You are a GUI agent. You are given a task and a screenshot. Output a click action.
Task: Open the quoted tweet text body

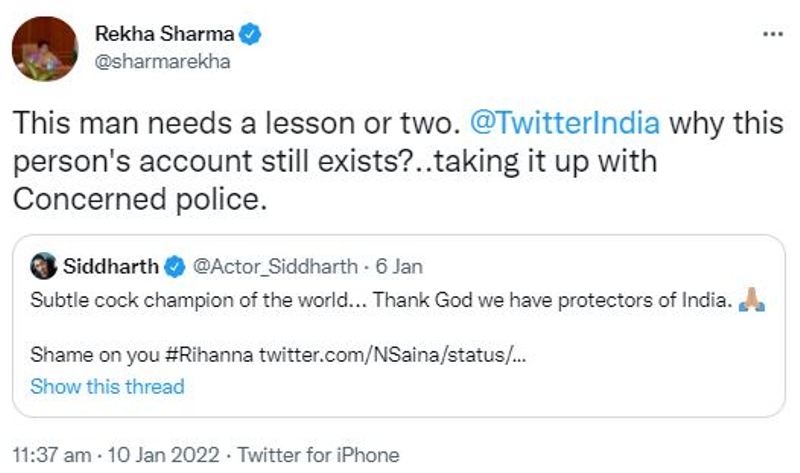click(x=397, y=327)
